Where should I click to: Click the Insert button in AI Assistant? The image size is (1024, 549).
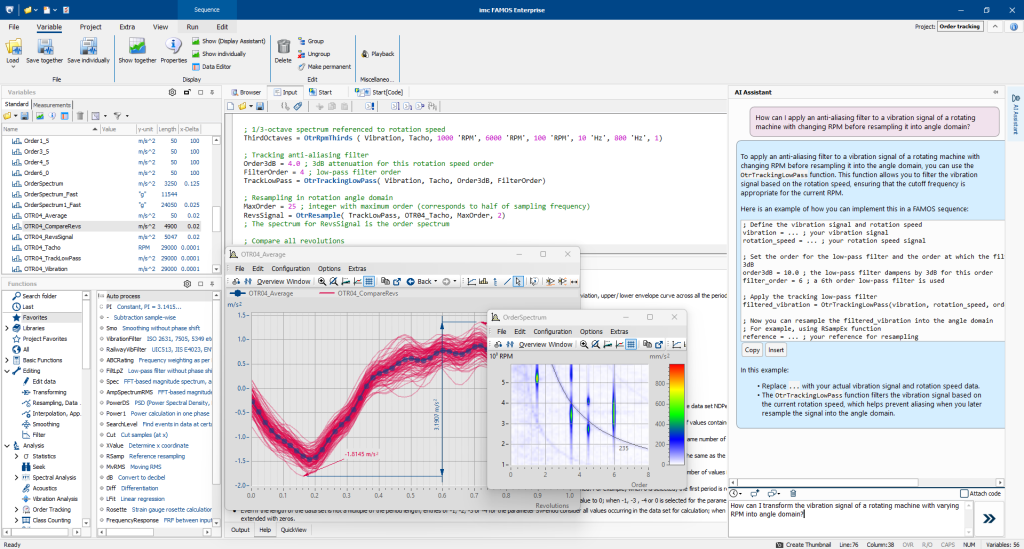776,350
